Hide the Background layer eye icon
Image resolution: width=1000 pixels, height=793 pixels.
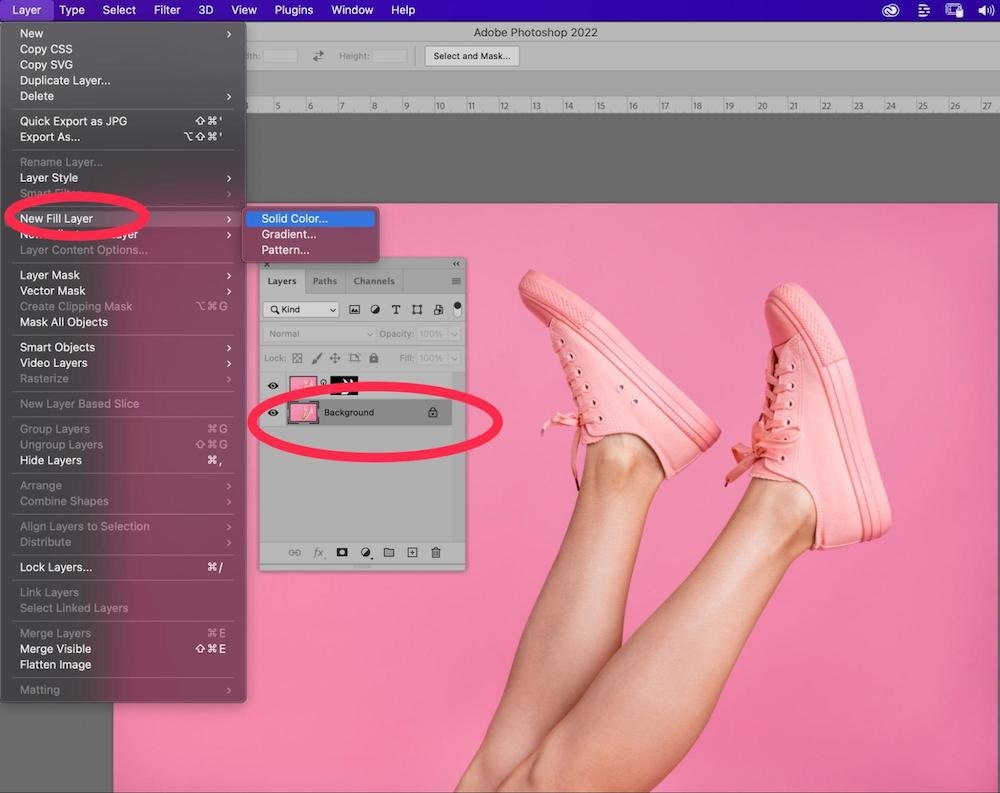coord(273,412)
